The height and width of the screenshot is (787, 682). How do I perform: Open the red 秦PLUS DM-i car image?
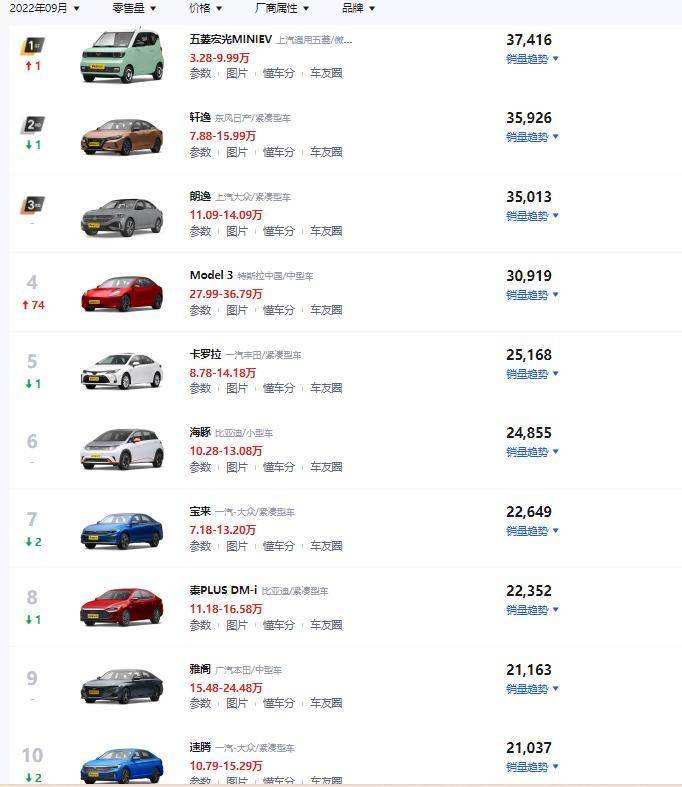click(122, 607)
